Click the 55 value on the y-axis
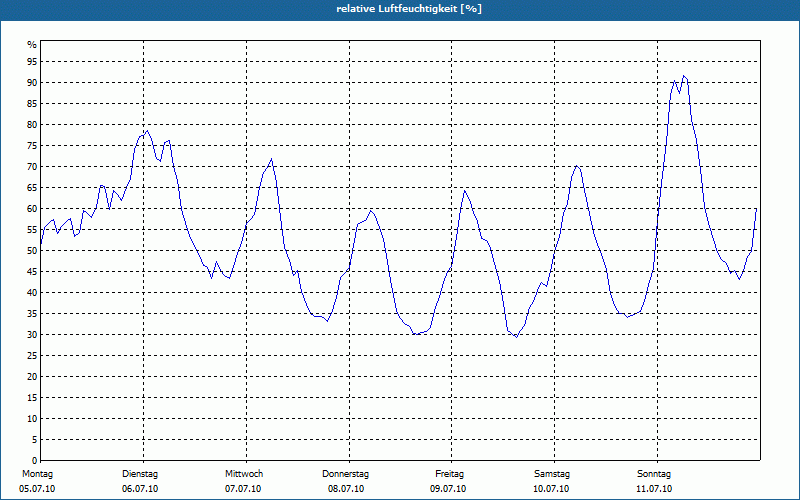 [x=32, y=230]
